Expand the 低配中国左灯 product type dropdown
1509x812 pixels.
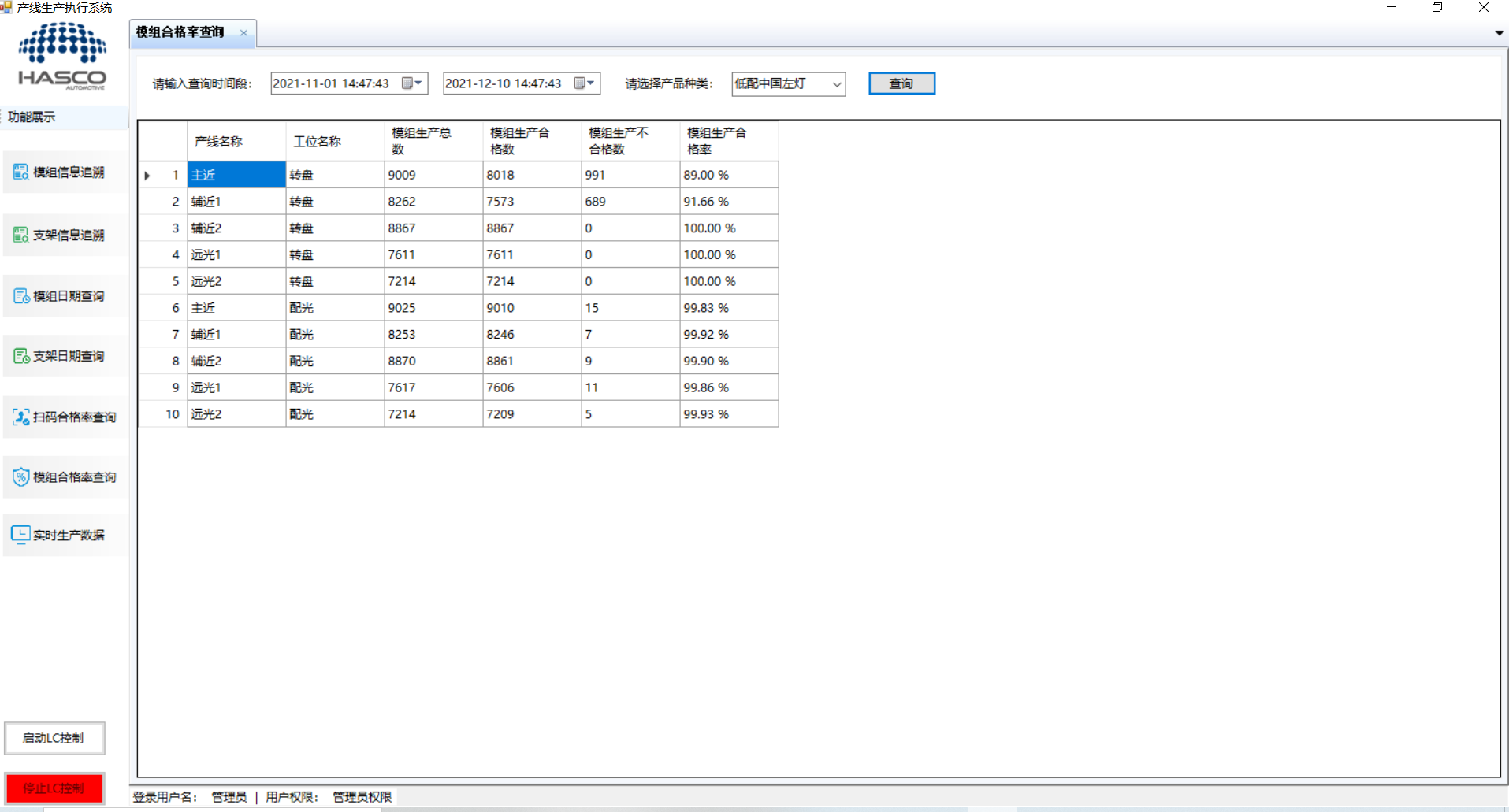(836, 84)
